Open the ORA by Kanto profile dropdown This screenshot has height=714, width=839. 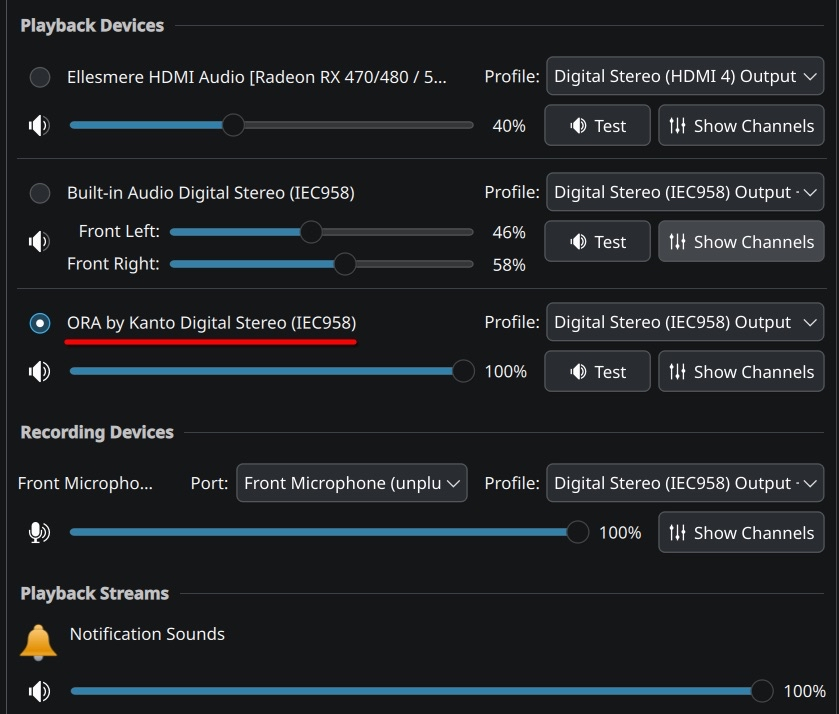pos(685,323)
